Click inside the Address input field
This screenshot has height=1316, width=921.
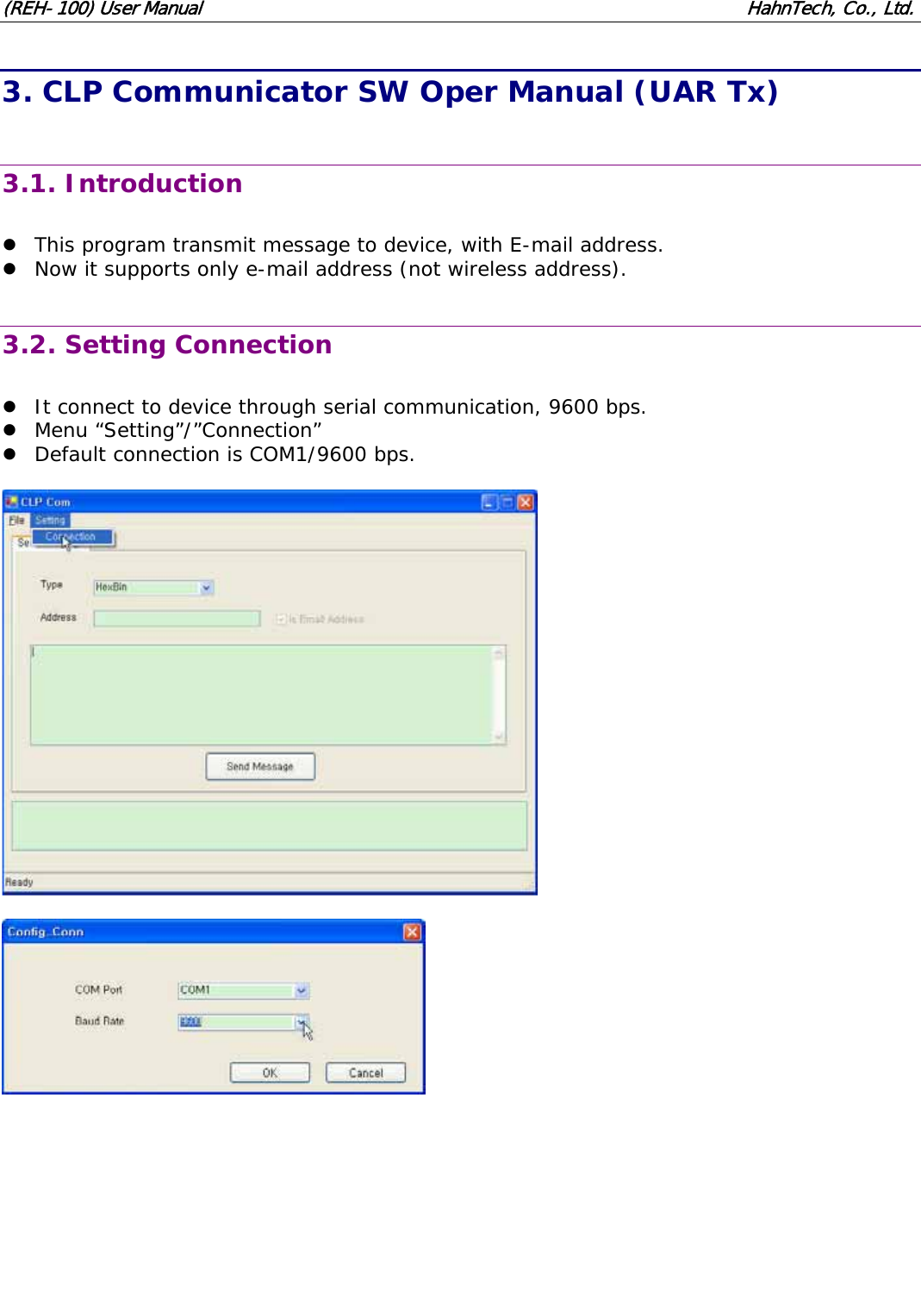(x=177, y=618)
